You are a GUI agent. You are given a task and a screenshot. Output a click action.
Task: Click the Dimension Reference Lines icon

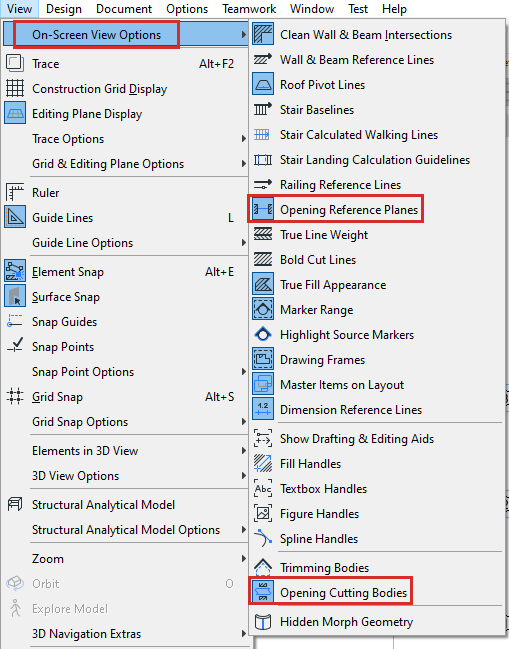click(x=263, y=409)
